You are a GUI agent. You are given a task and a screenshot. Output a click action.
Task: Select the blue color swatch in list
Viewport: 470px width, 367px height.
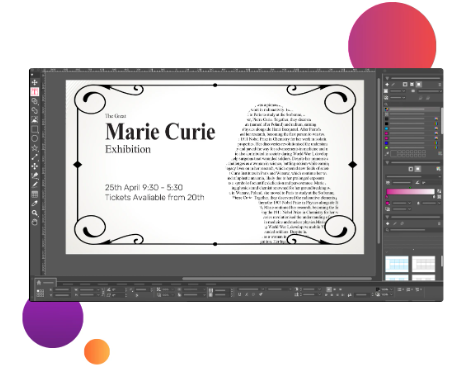pos(412,143)
